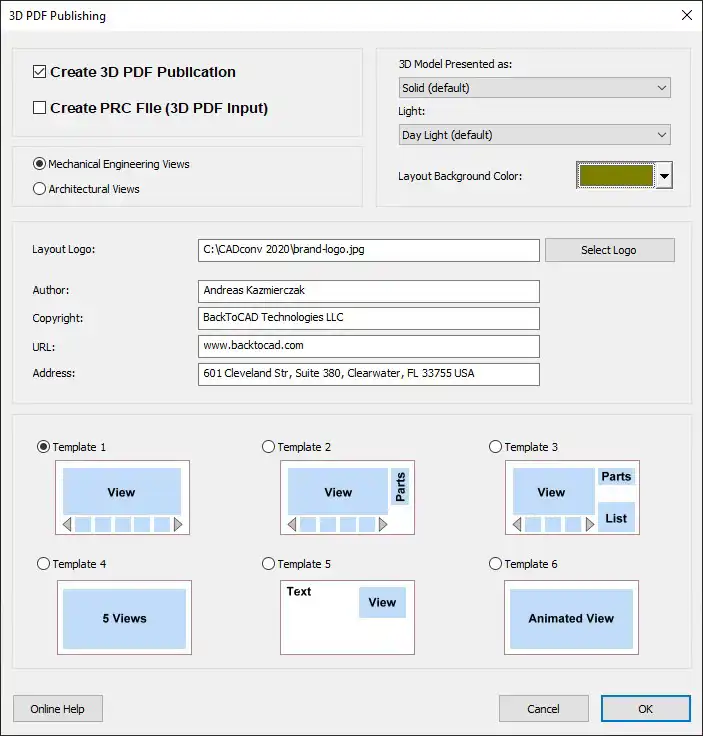Uncheck Create 3D PDF Publication
The image size is (703, 736).
pyautogui.click(x=39, y=72)
